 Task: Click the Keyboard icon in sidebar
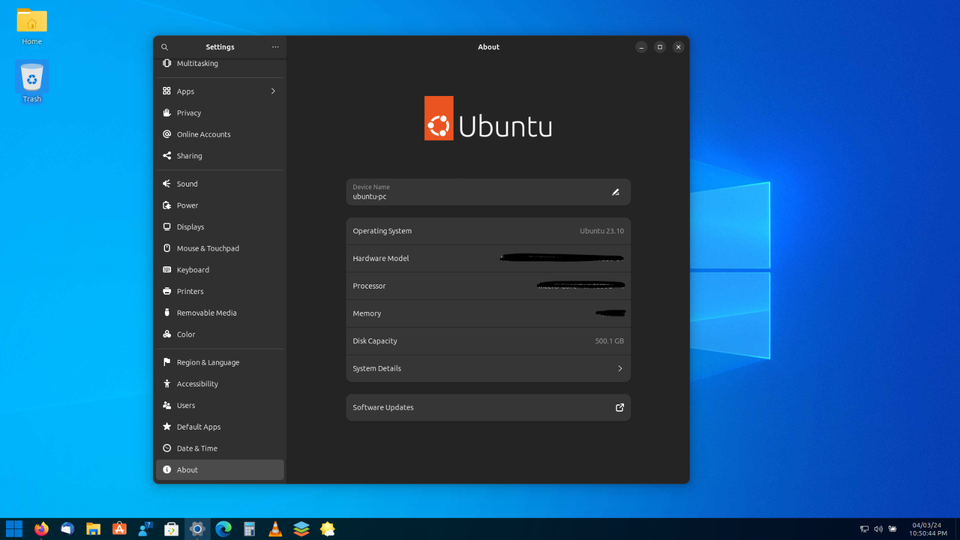click(167, 269)
